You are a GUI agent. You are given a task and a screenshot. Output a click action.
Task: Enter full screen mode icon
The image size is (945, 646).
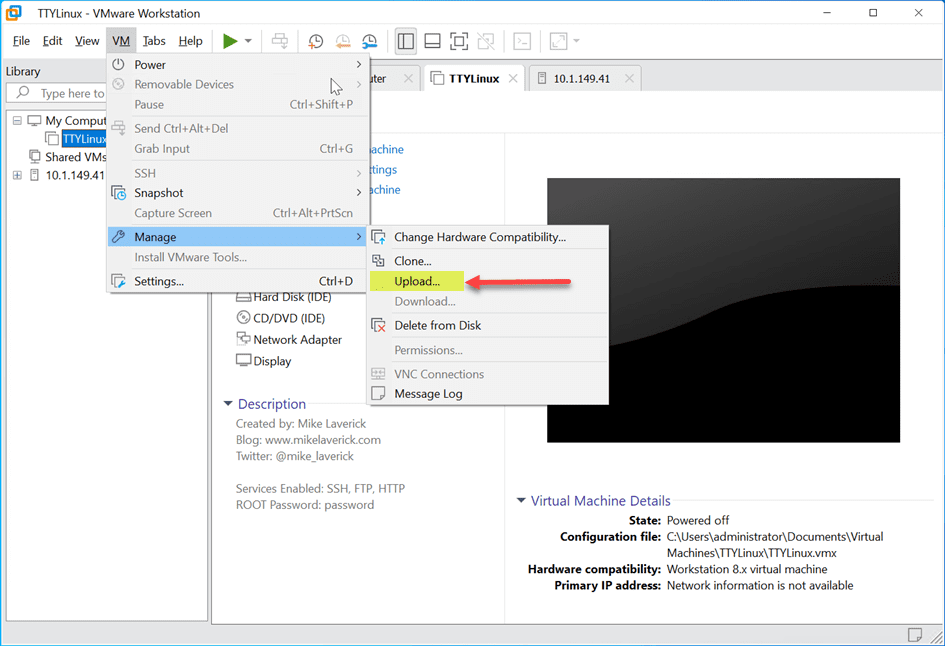(x=459, y=41)
